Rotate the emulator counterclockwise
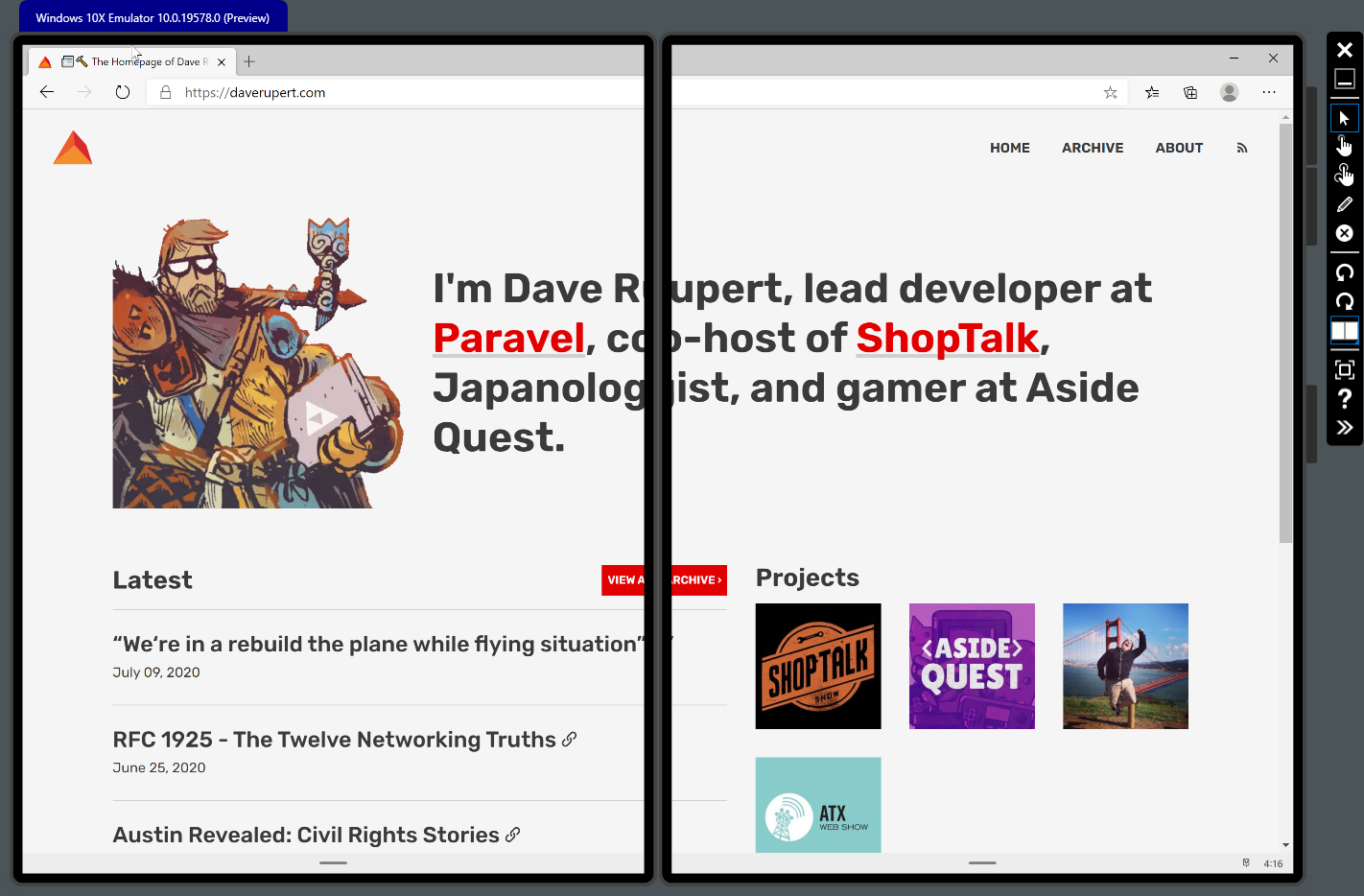This screenshot has height=896, width=1364. click(x=1344, y=272)
